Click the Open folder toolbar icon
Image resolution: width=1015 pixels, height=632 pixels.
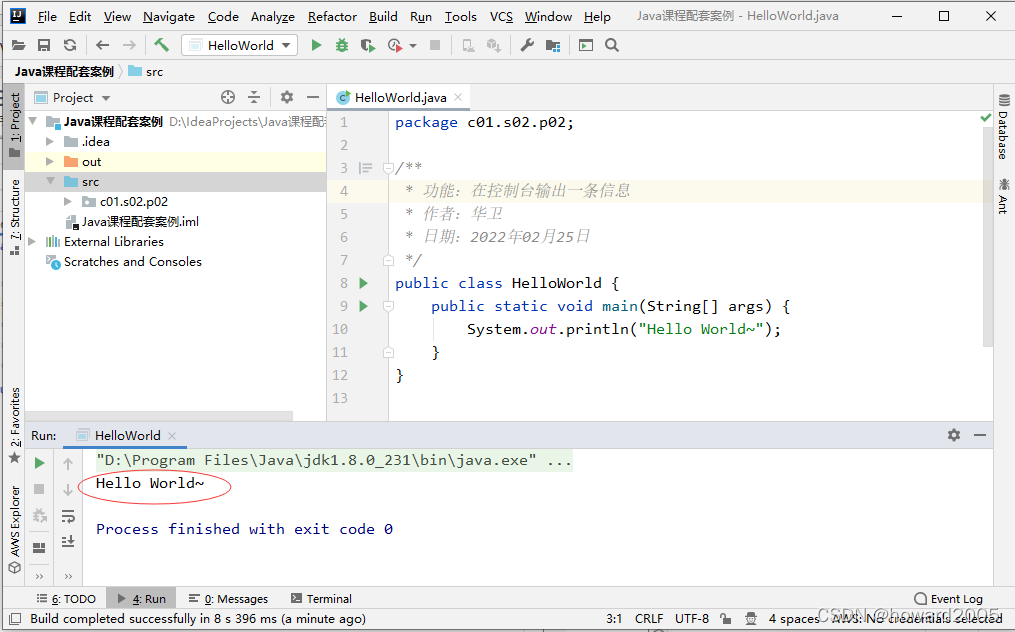point(18,45)
